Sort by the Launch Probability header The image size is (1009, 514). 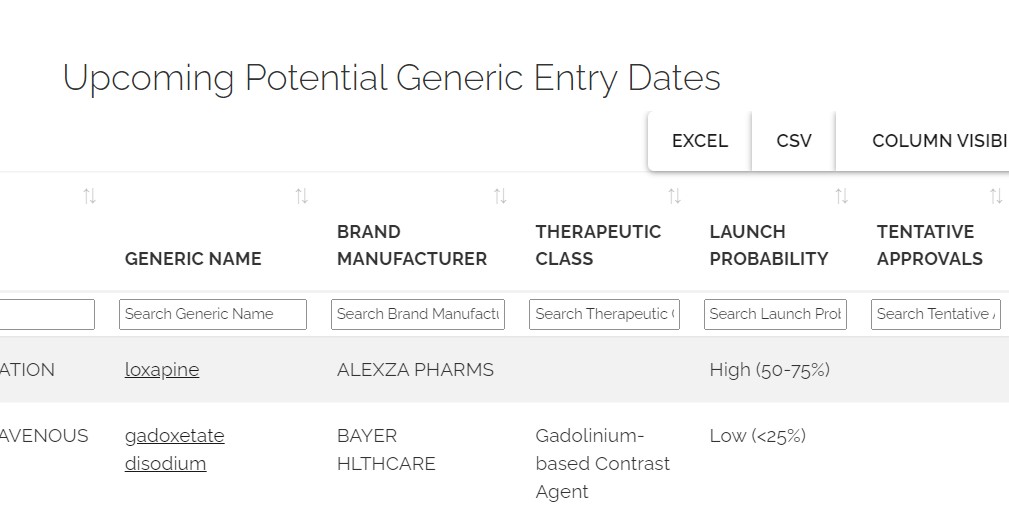tap(768, 245)
